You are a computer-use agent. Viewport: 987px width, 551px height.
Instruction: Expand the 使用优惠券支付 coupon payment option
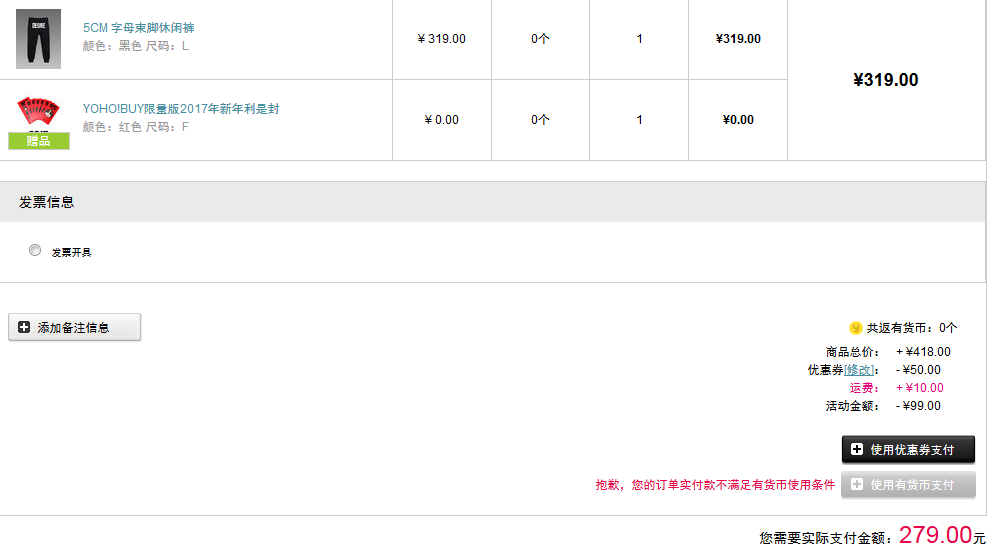coord(908,450)
